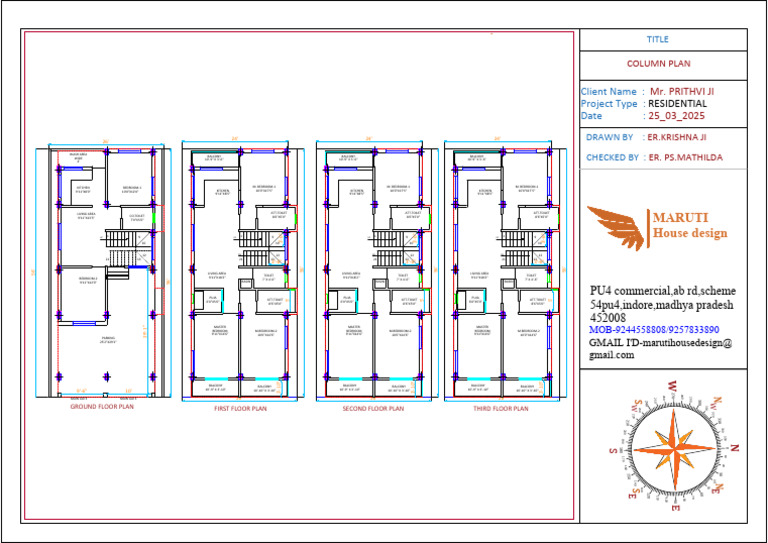Click the THIRD FLOOR PLAN caption
The image size is (768, 543).
pos(501,408)
